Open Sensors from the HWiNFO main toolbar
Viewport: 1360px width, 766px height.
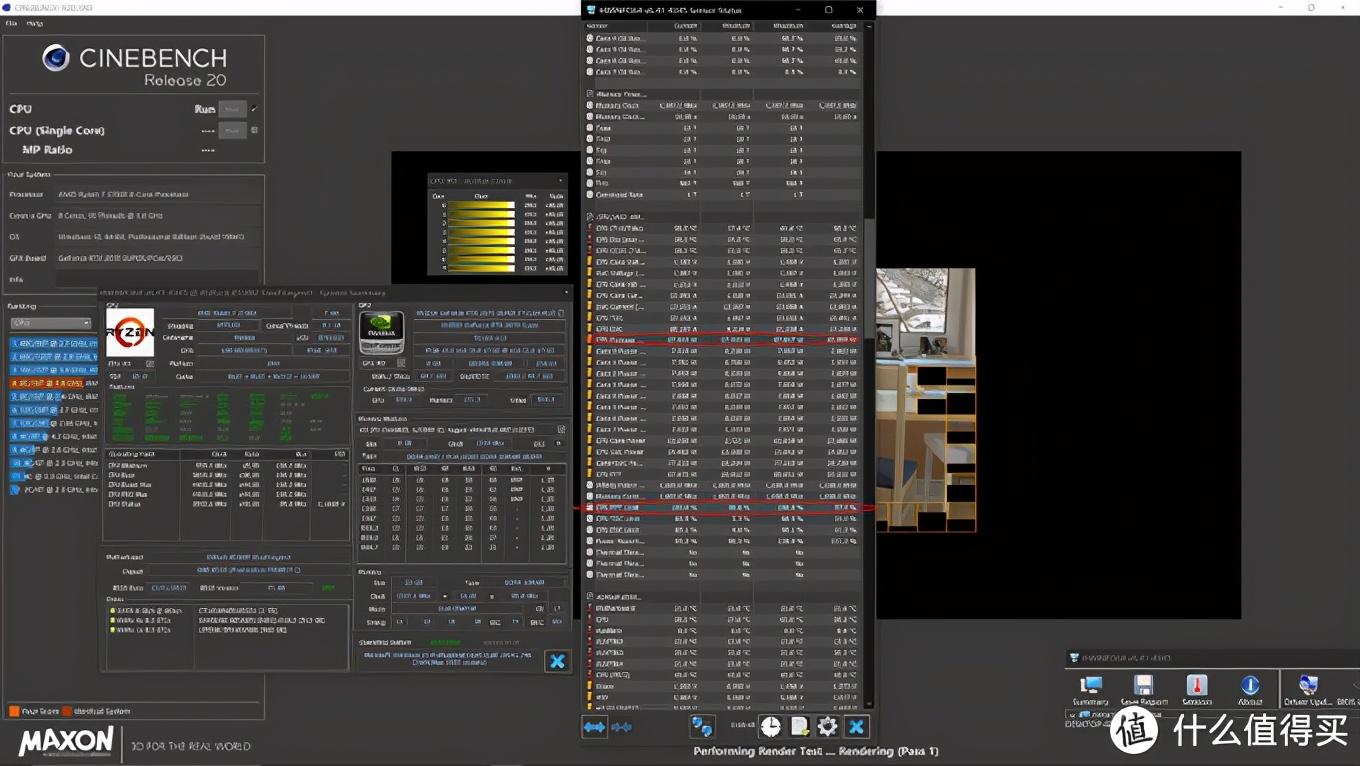pyautogui.click(x=1197, y=690)
